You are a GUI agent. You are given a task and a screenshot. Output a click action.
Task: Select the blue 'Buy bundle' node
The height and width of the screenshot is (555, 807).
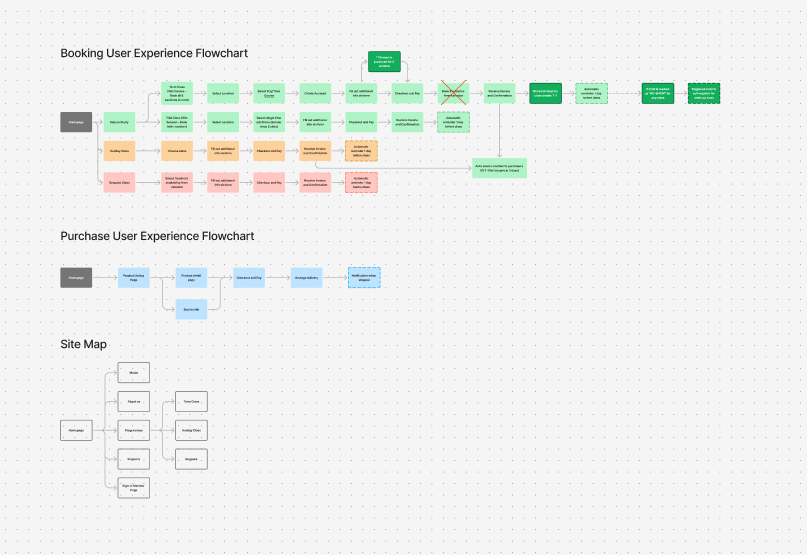click(x=191, y=309)
